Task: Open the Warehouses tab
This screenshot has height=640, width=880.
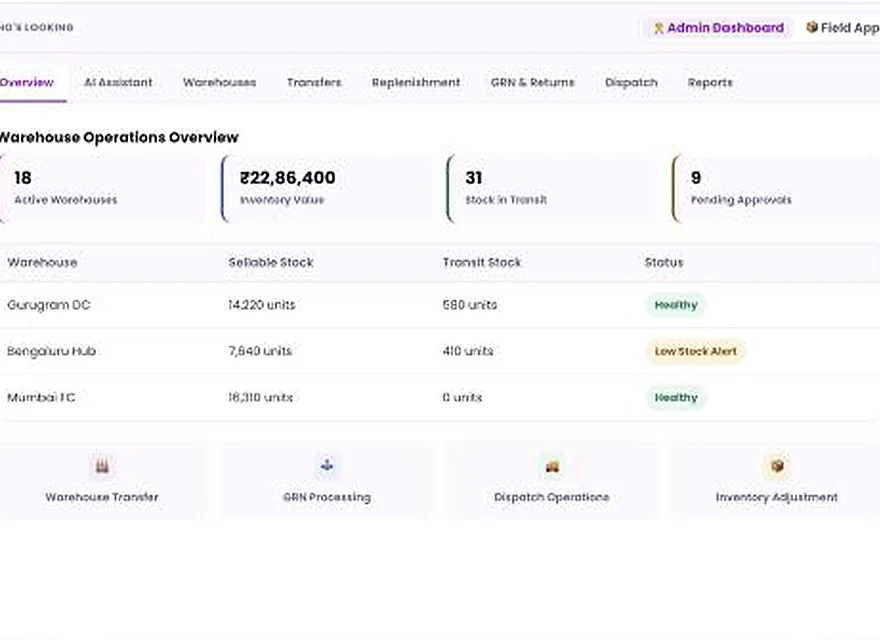Action: tap(219, 83)
